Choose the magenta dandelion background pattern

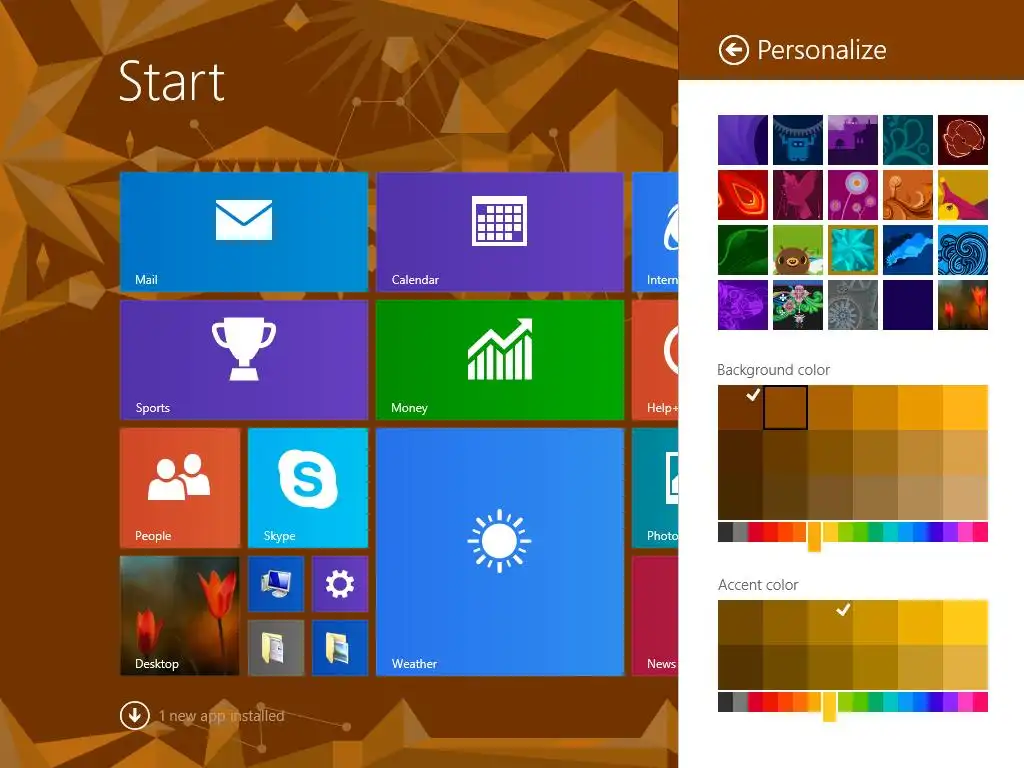852,195
